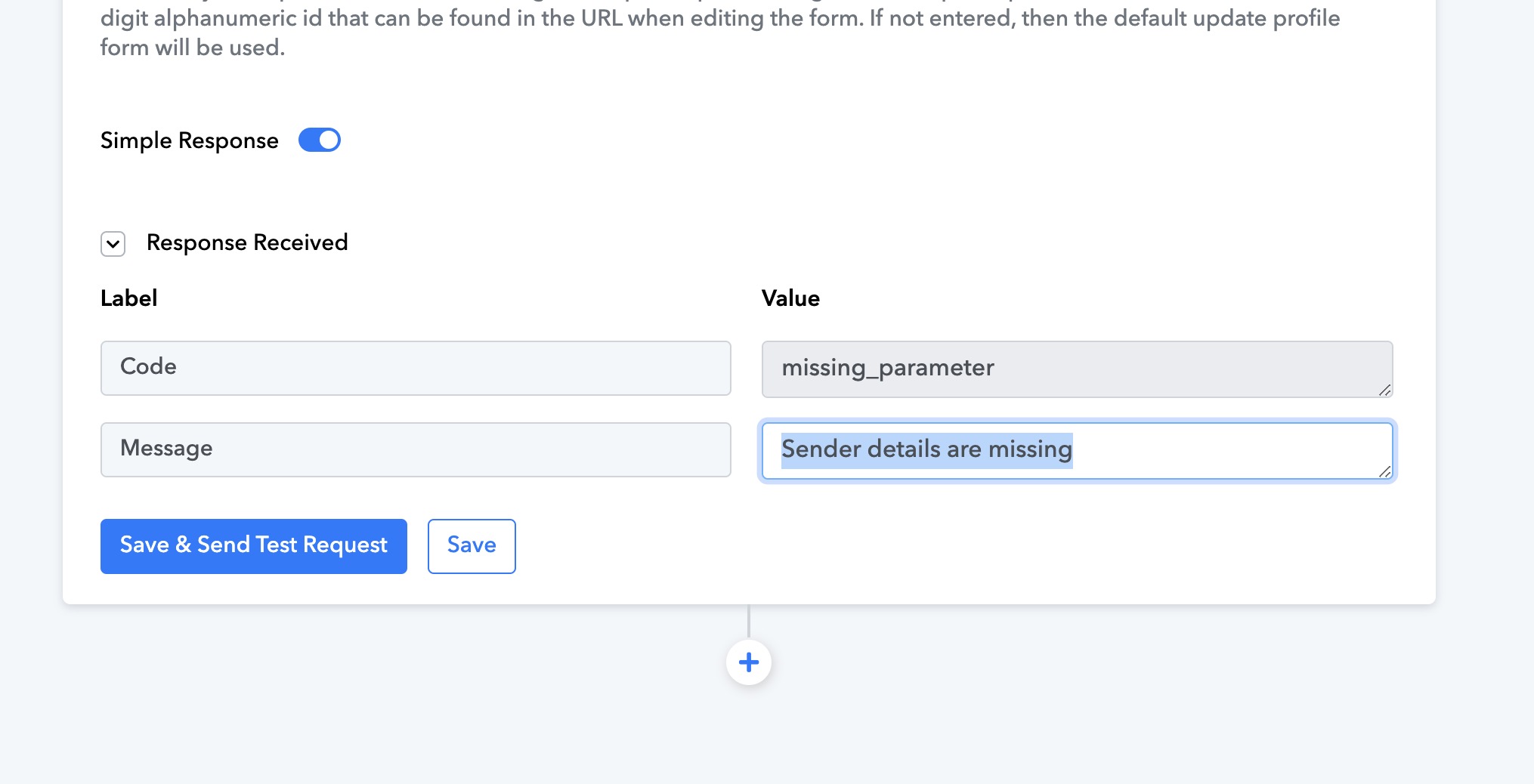The image size is (1534, 784).
Task: Collapse the Response Received section via its heading
Action: point(247,242)
